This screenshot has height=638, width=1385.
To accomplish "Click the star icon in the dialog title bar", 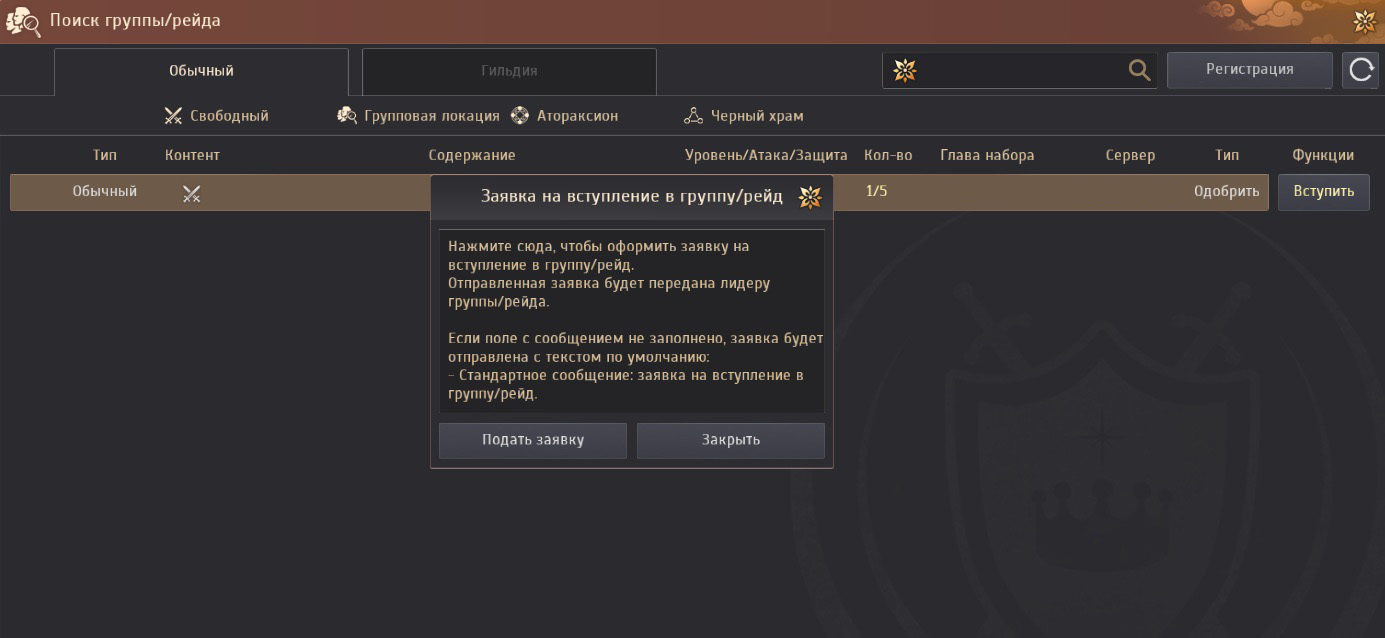I will (810, 197).
